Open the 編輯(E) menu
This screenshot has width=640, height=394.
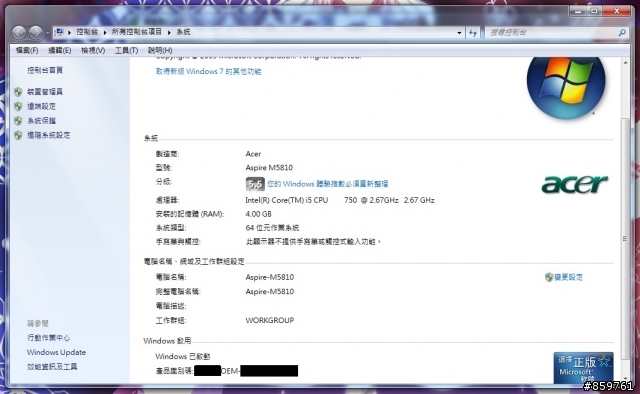[60, 50]
